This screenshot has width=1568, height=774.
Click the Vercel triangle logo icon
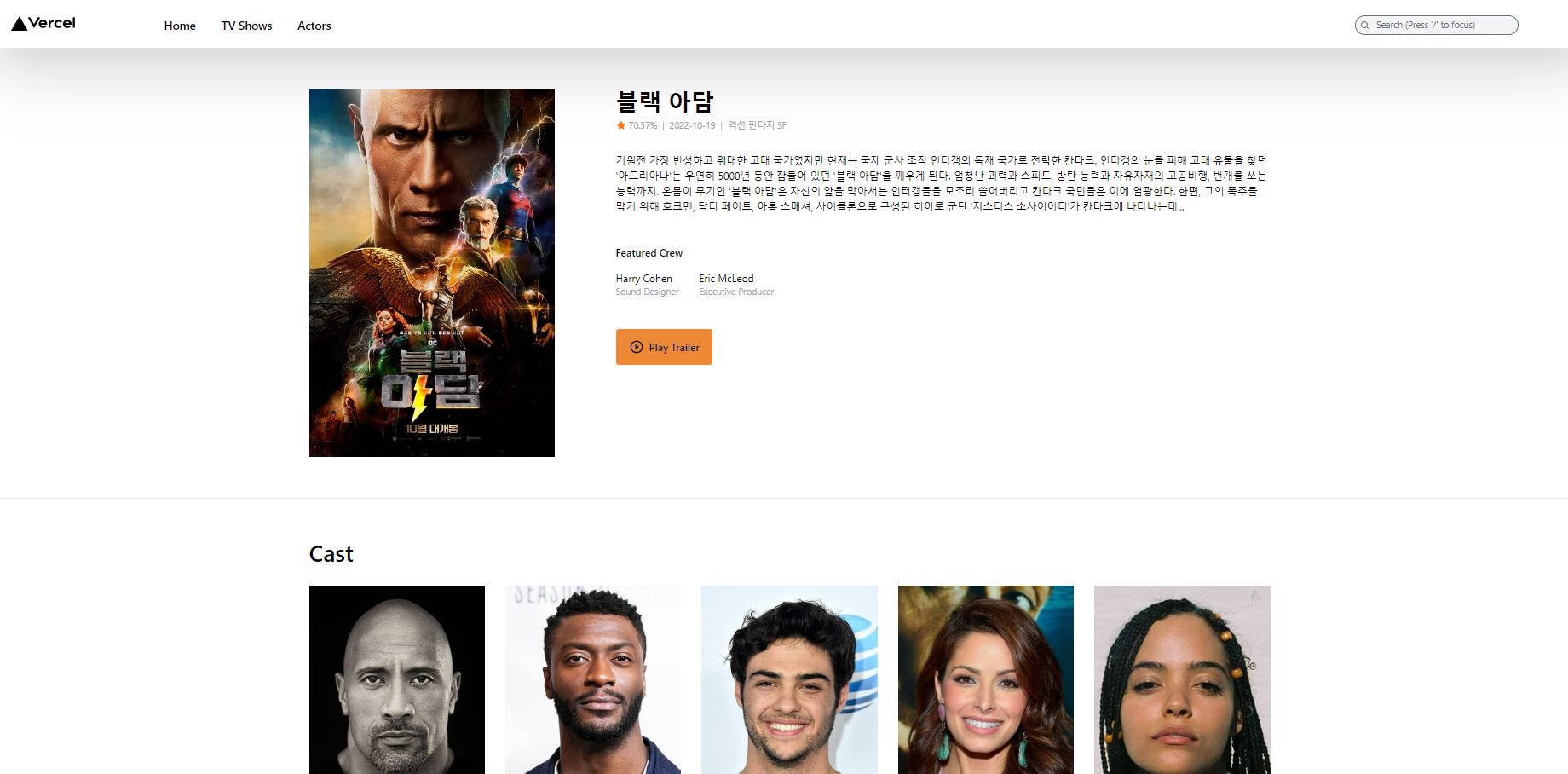[x=17, y=23]
